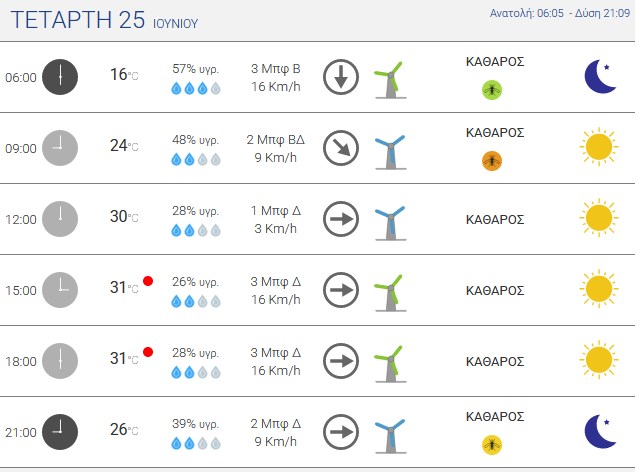637x472 pixels.
Task: Click the orange mosquito icon at 09:00
Action: [x=492, y=160]
